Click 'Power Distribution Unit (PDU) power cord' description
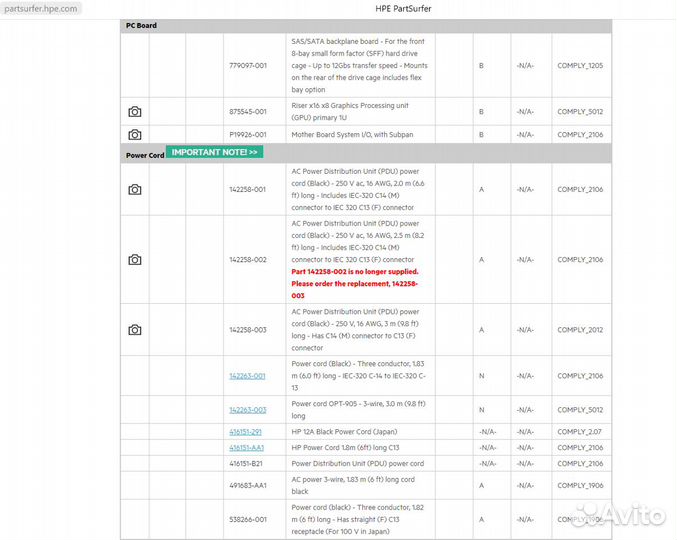The image size is (677, 540). (357, 464)
